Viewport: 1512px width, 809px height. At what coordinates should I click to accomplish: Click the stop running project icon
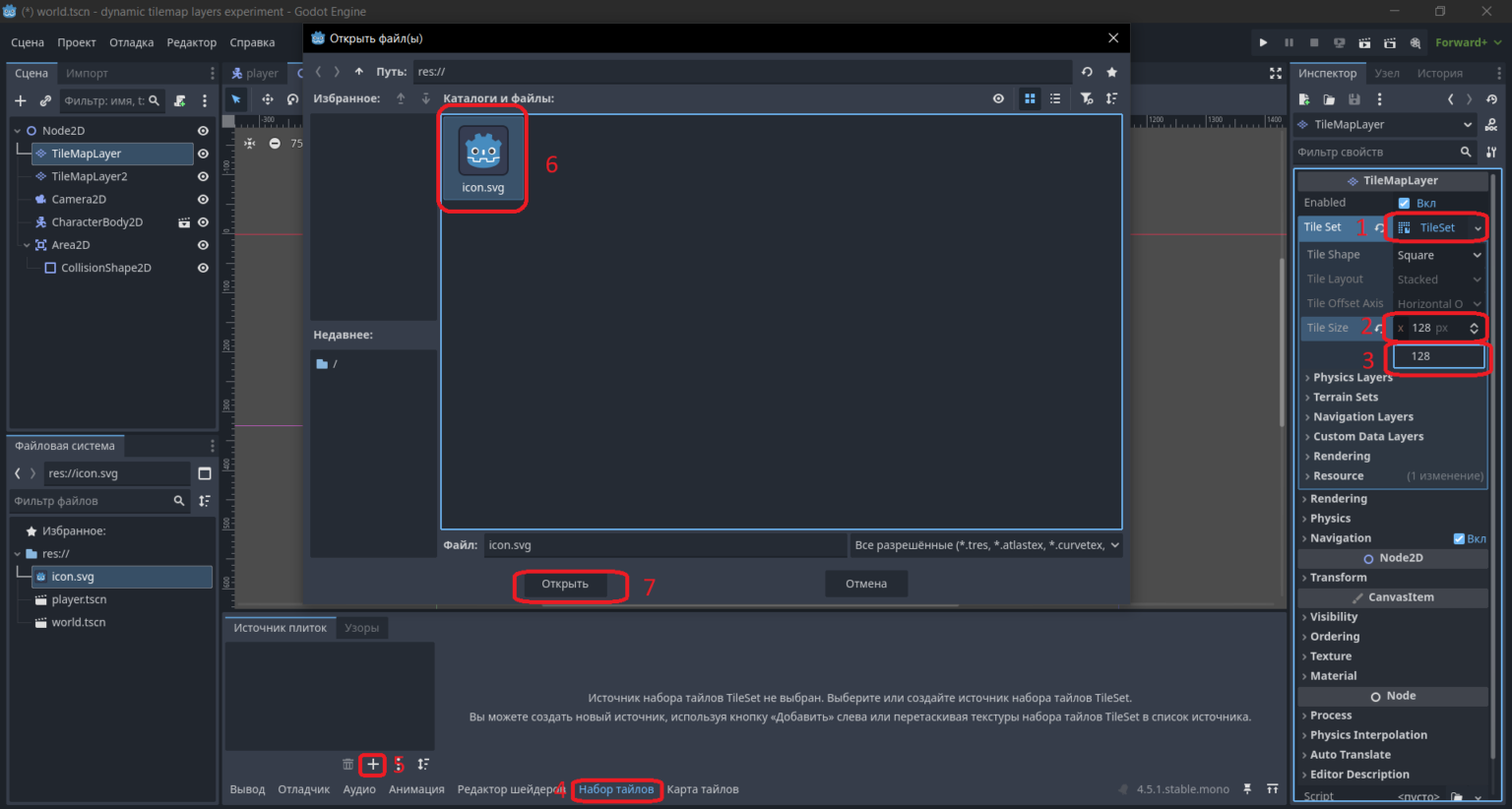coord(1314,43)
